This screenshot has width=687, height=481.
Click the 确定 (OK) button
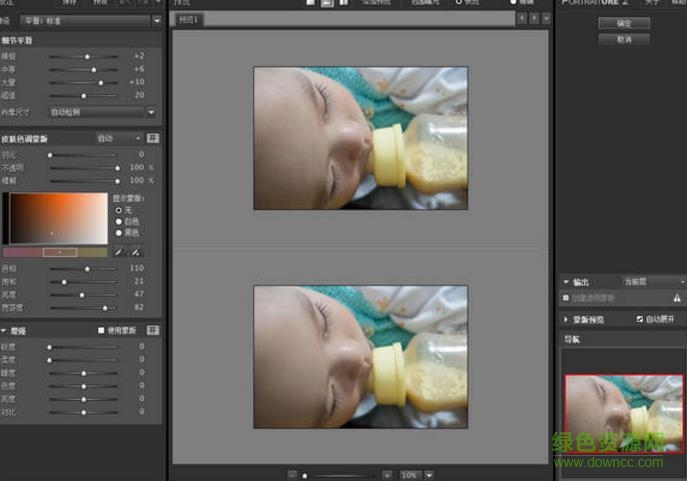pyautogui.click(x=624, y=22)
